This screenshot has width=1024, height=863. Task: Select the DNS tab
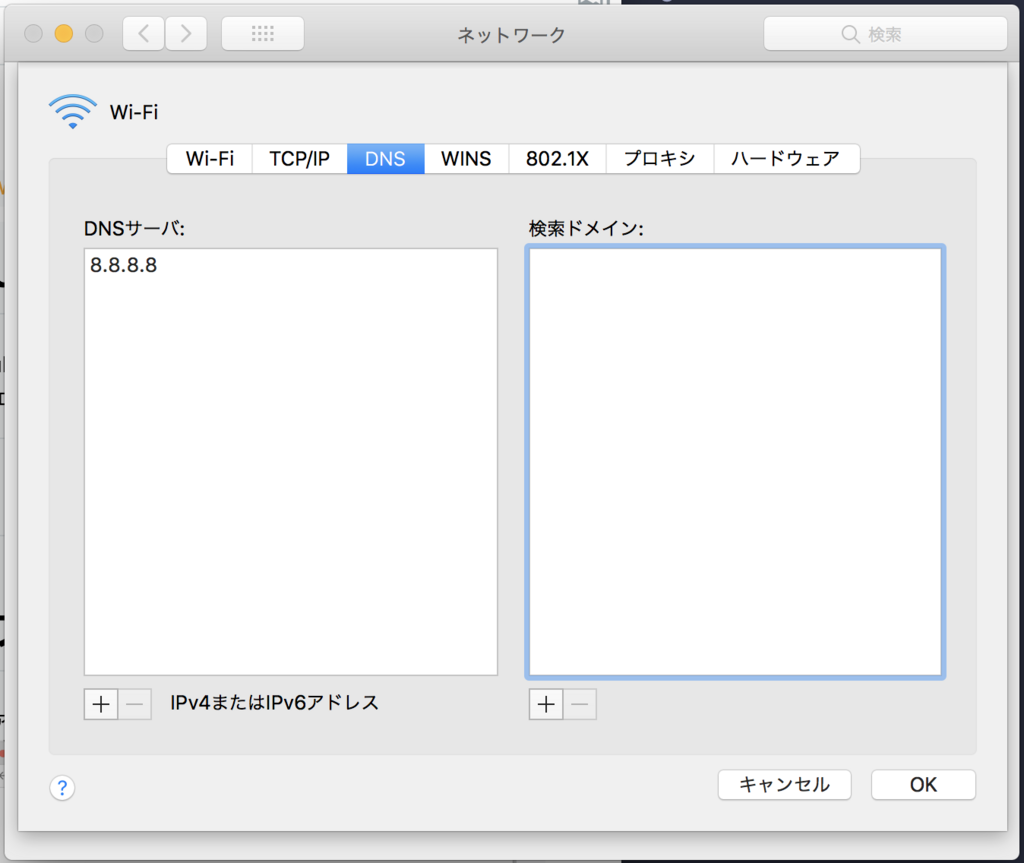point(385,159)
